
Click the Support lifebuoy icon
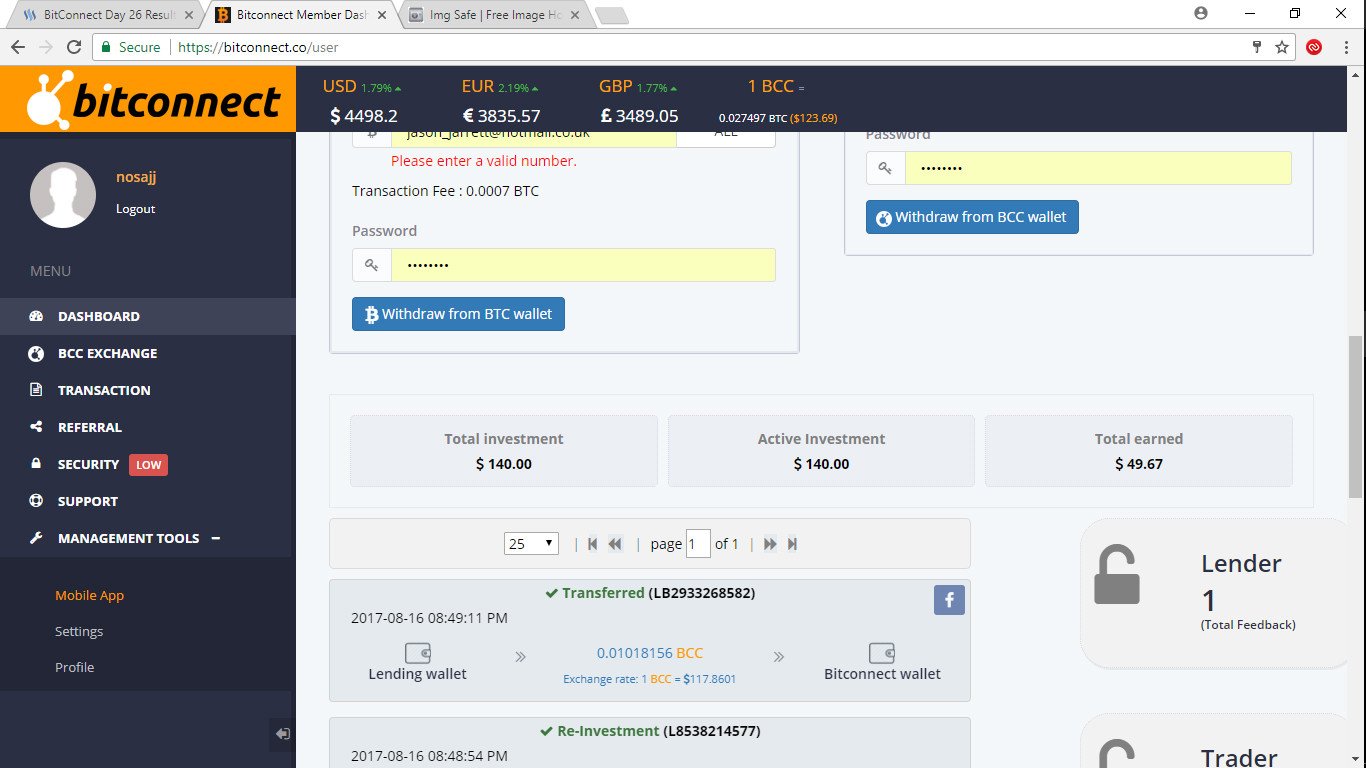click(37, 501)
